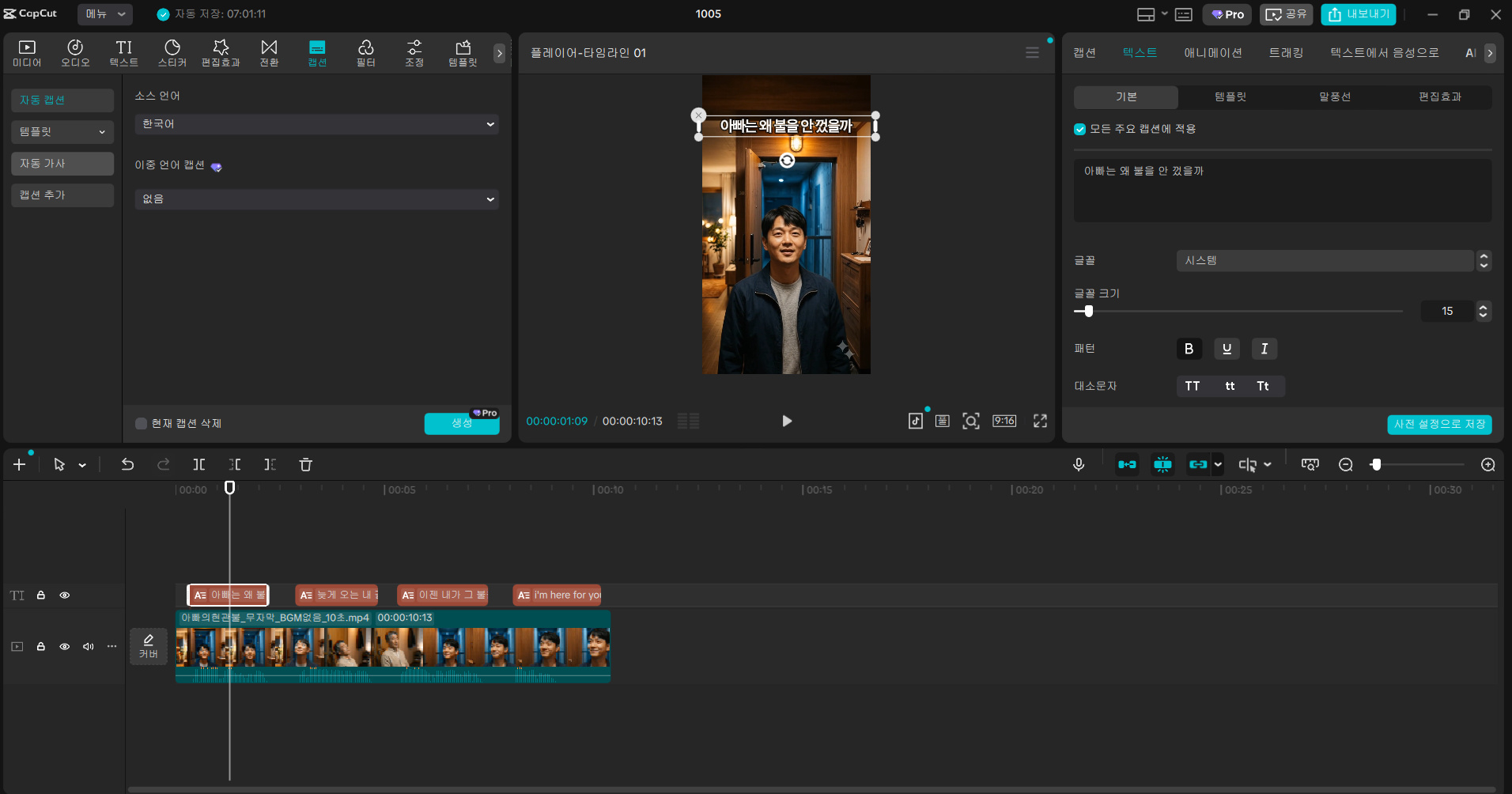The height and width of the screenshot is (794, 1512).
Task: Click the timeline zoom slider handle
Action: [x=1376, y=465]
